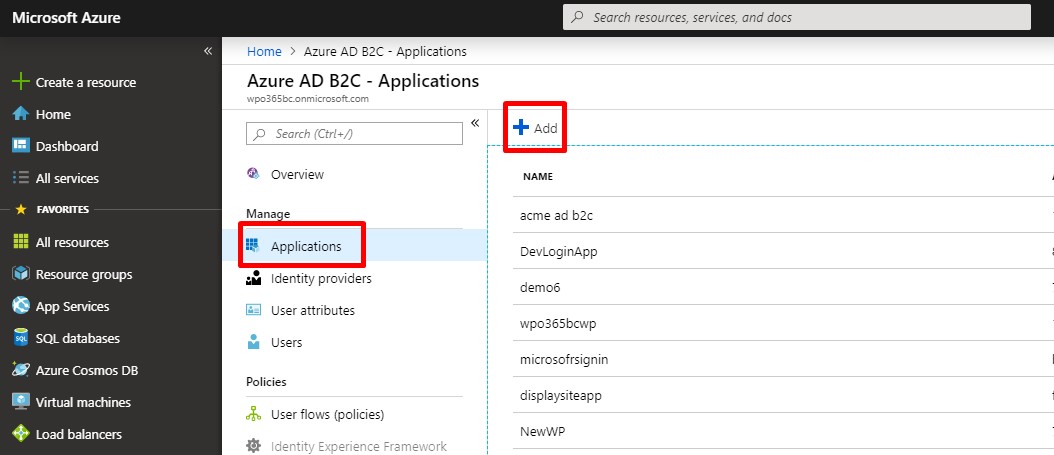Click the Microsoft Azure logo text
1054x455 pixels.
66,17
